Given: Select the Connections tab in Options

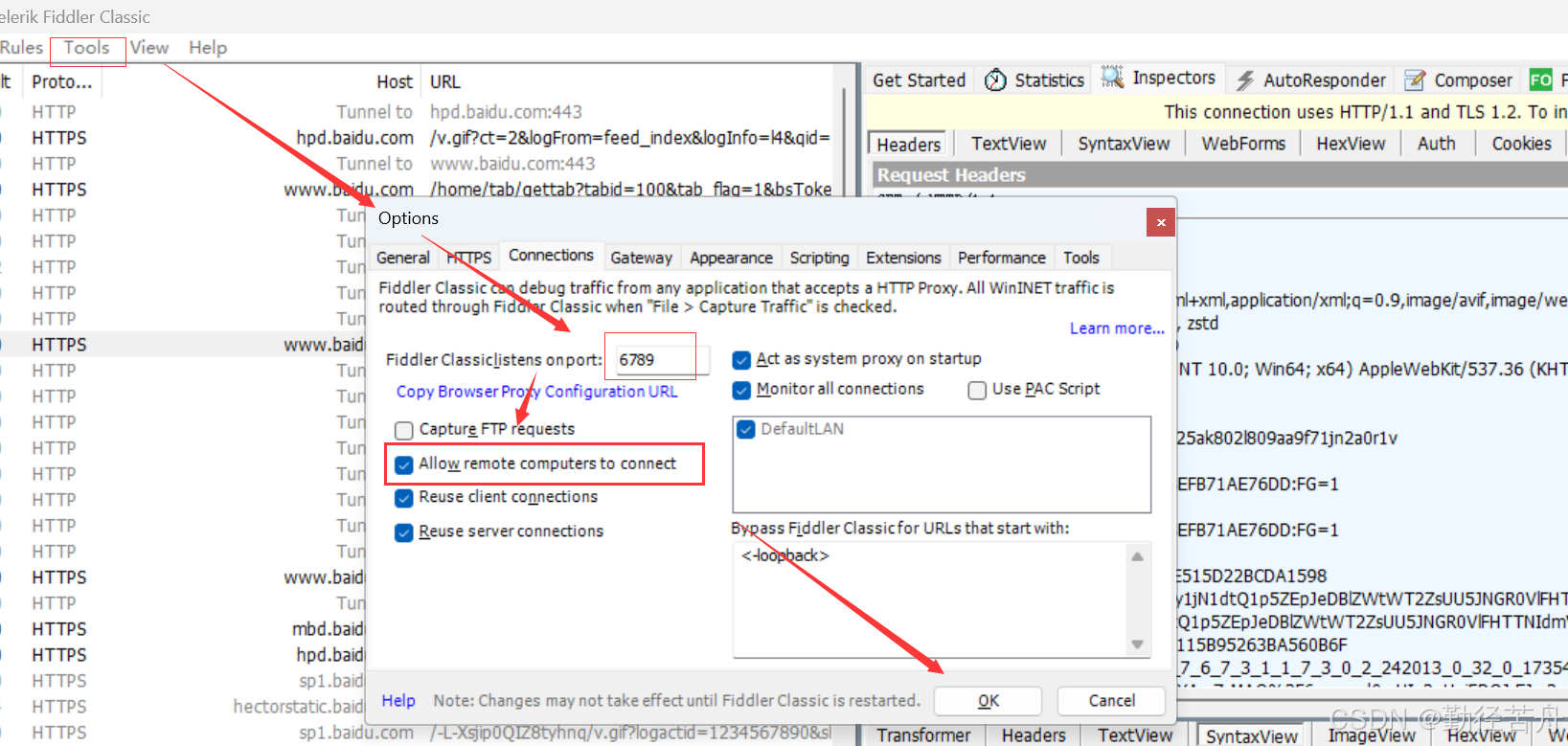Looking at the screenshot, I should pos(552,256).
